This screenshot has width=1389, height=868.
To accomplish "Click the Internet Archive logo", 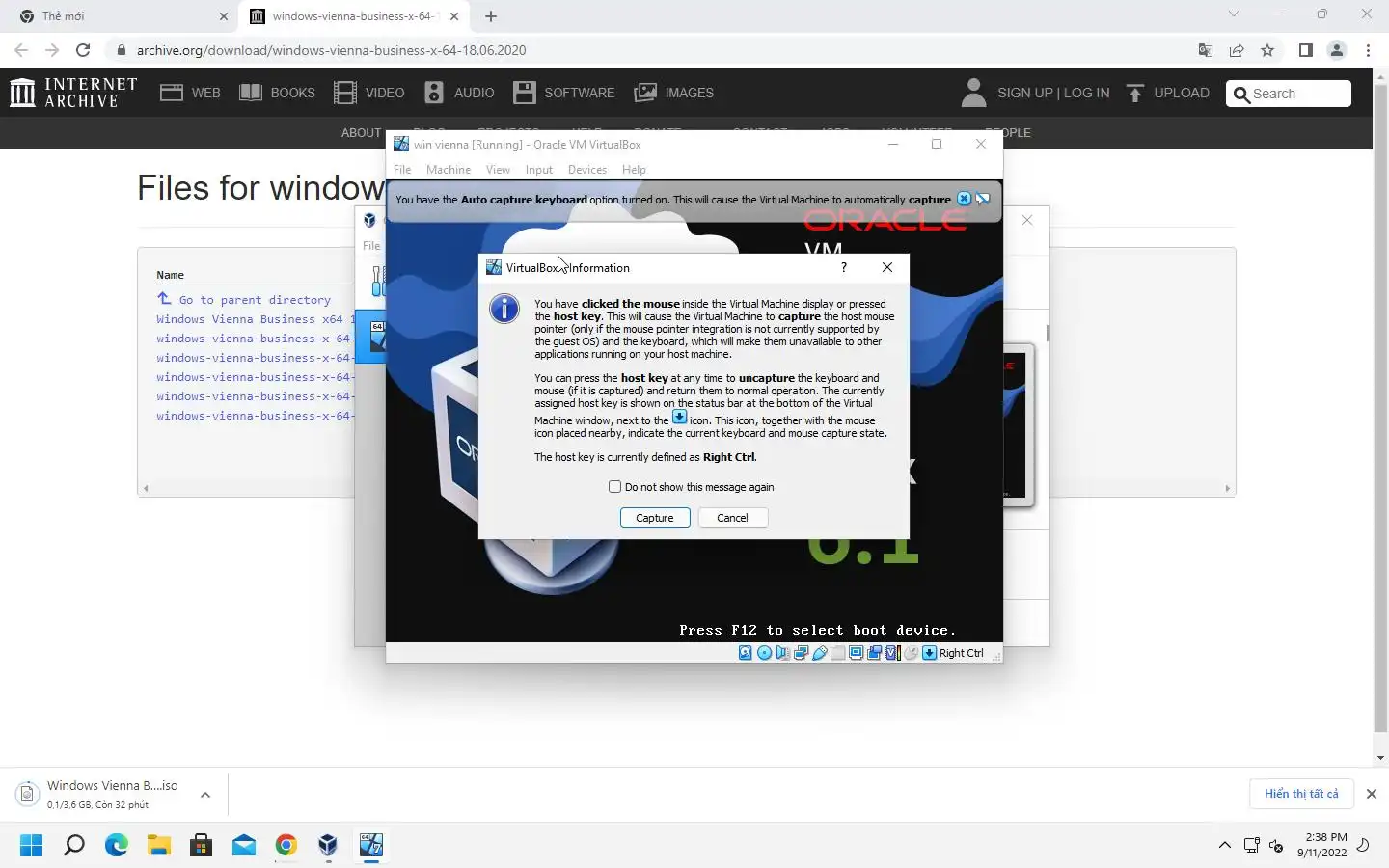I will [x=73, y=93].
